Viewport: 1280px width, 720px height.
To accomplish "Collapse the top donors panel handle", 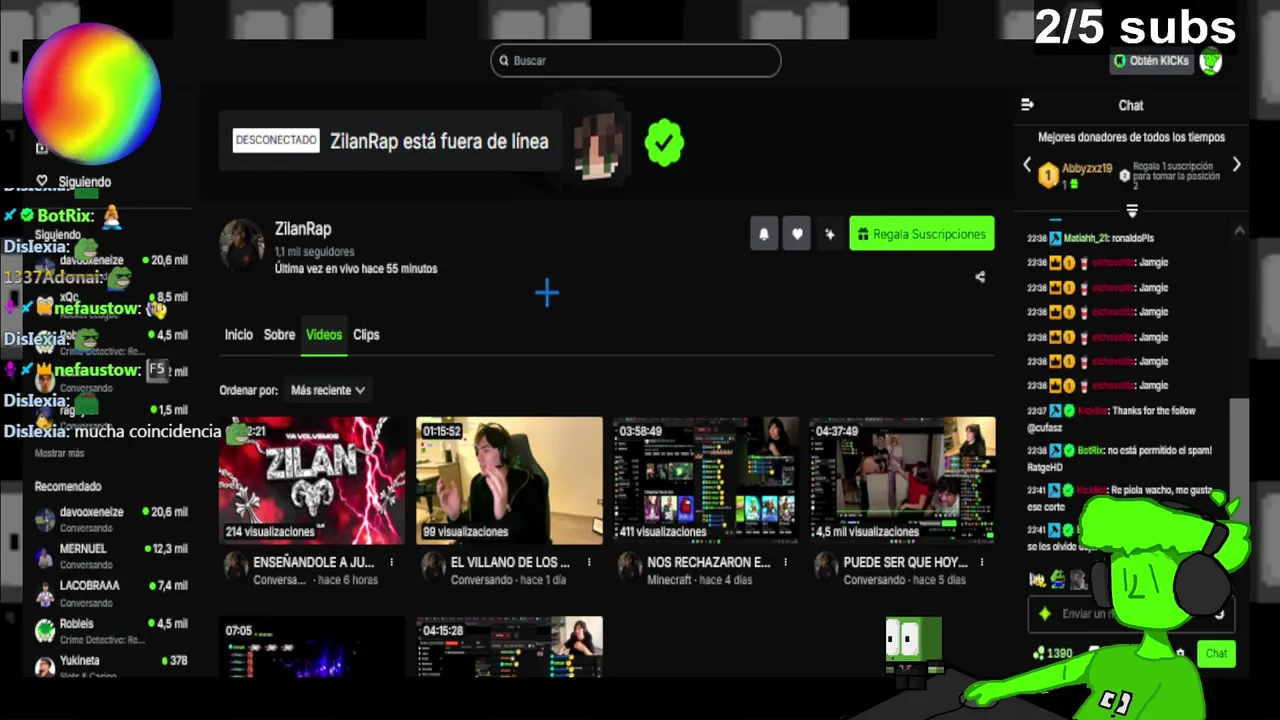I will (1132, 211).
